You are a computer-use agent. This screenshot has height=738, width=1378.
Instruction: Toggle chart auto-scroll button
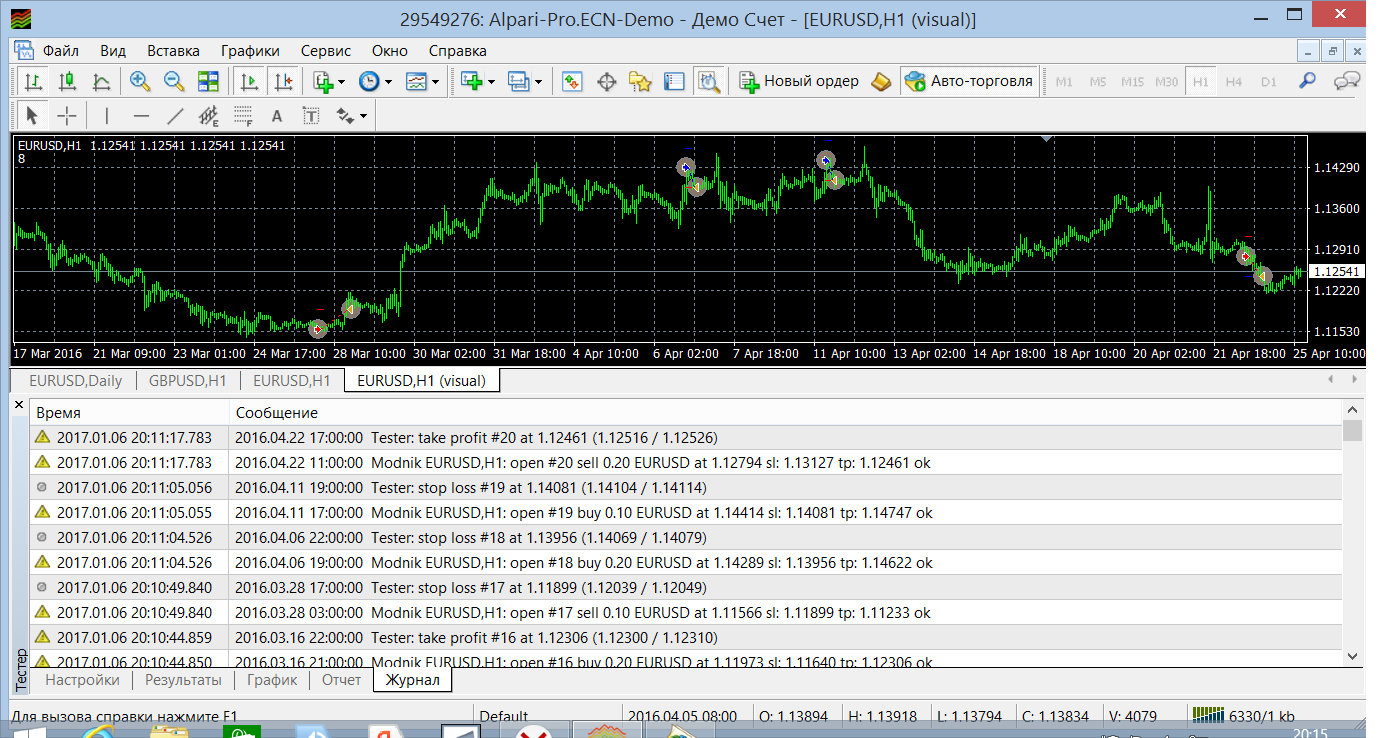pos(250,82)
